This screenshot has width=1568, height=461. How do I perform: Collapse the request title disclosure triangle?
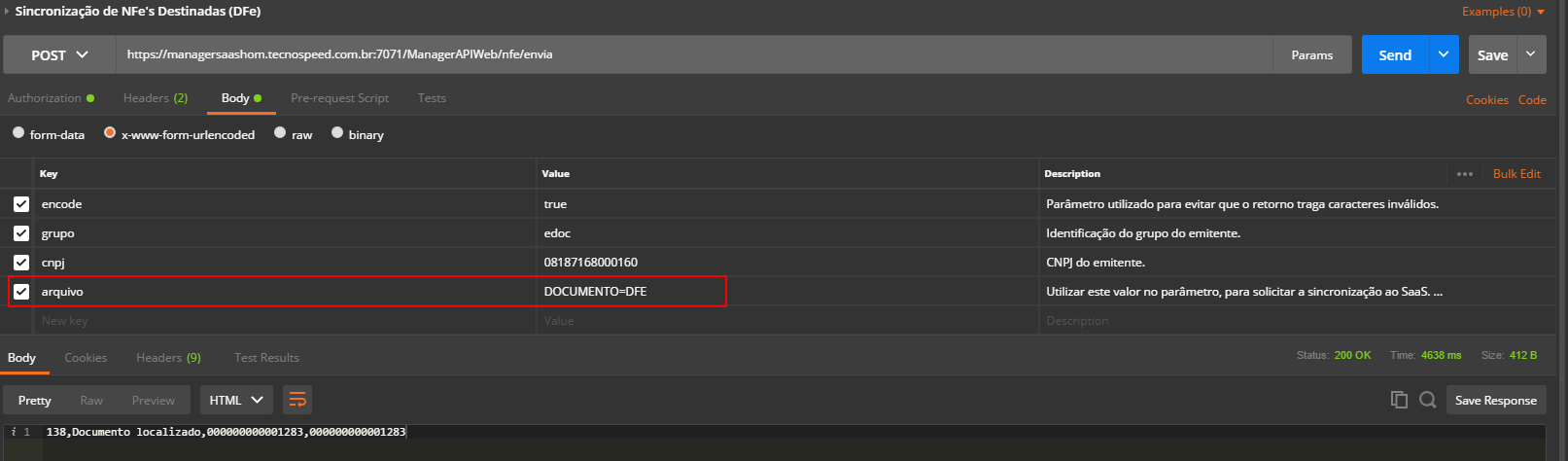8,12
